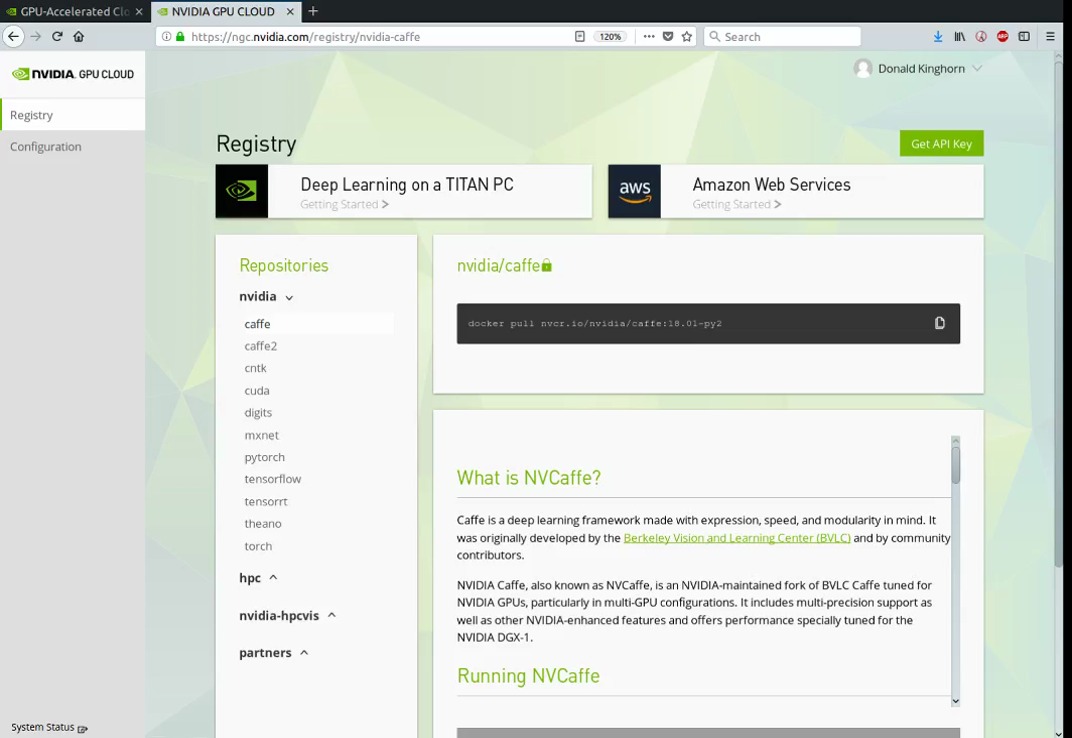Image resolution: width=1072 pixels, height=738 pixels.
Task: Go to the browser home page
Action: (x=79, y=36)
